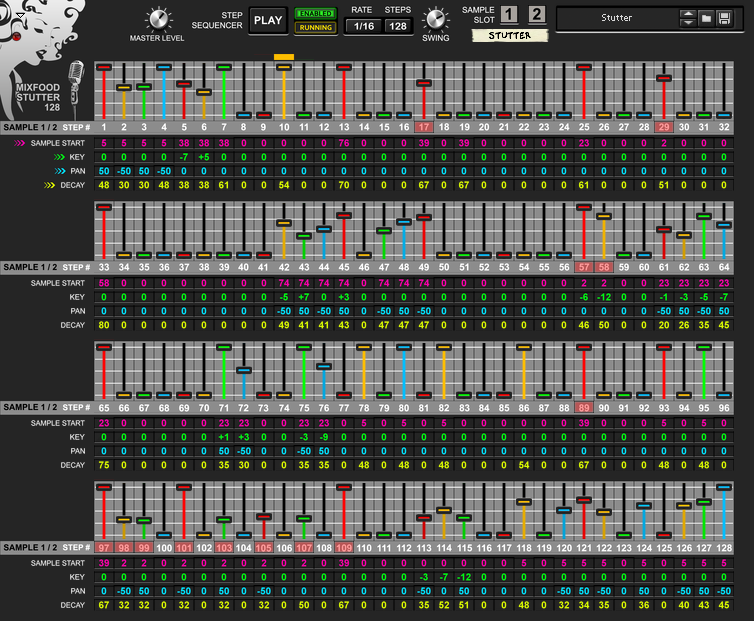Click the blue arrows beside PAN
754x621 pixels.
click(60, 171)
